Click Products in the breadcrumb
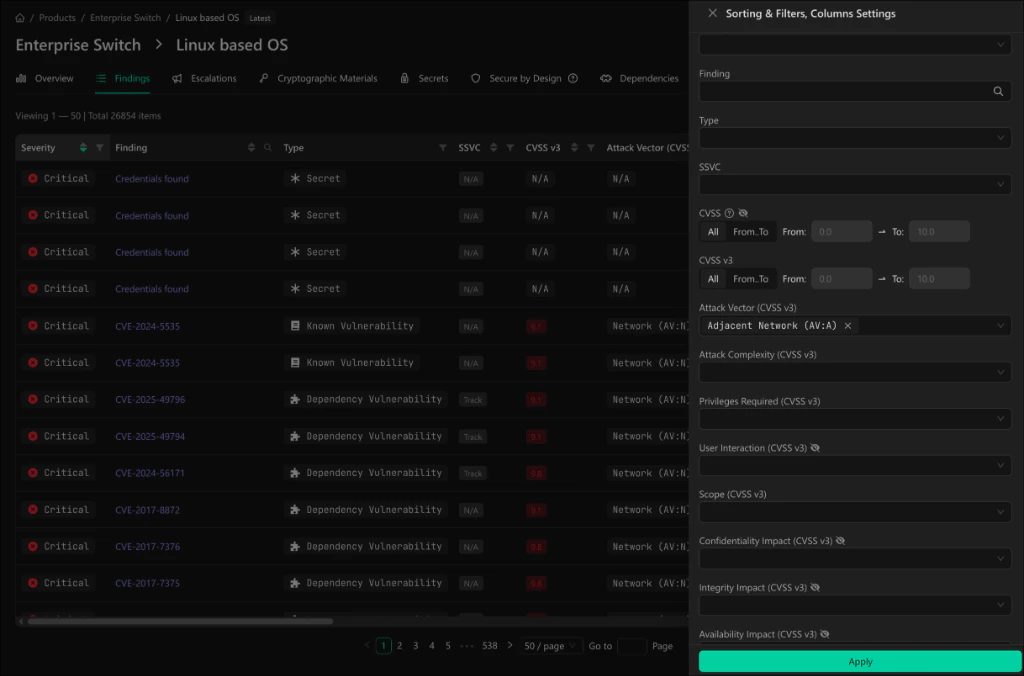This screenshot has height=676, width=1024. [x=57, y=18]
